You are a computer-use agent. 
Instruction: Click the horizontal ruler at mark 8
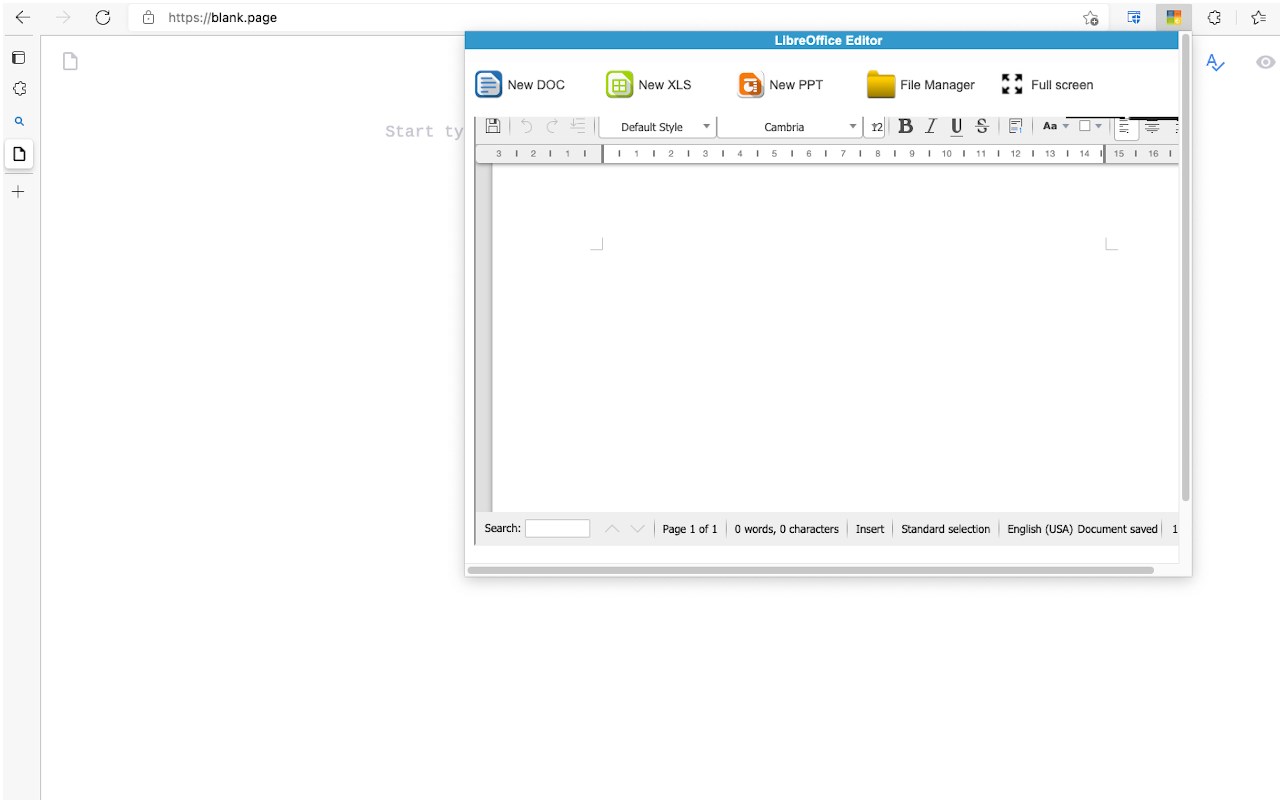[x=877, y=154]
